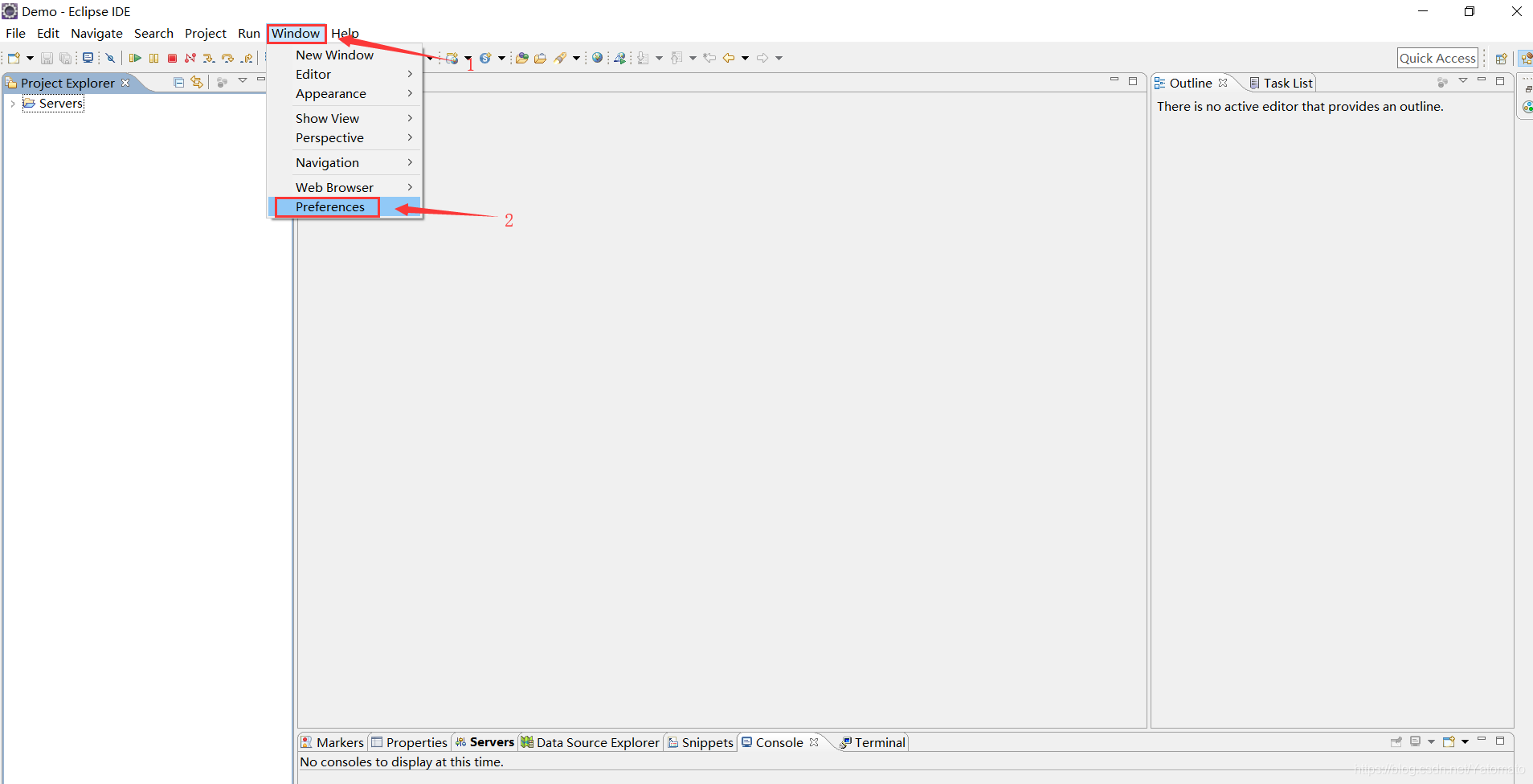Click the Step Over icon
The image size is (1533, 784).
pyautogui.click(x=228, y=58)
